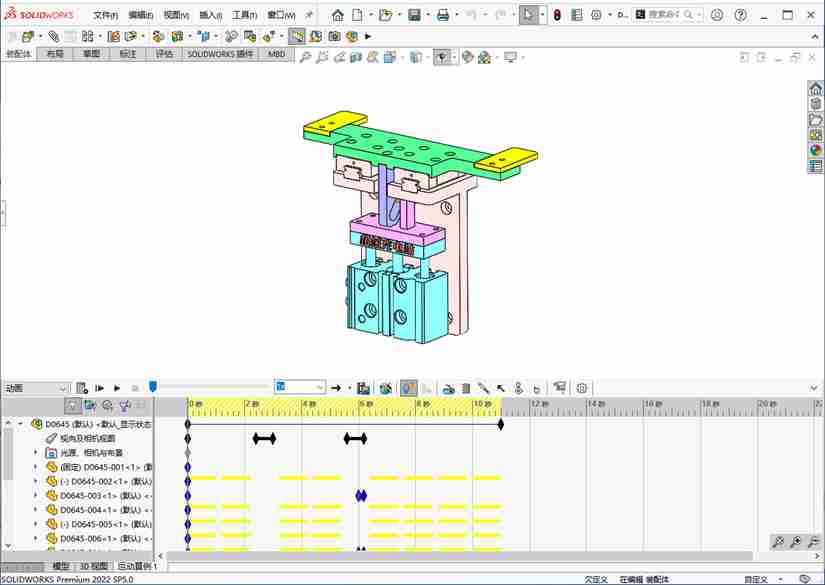The height and width of the screenshot is (585, 825).
Task: Click the Save icon in top toolbar
Action: click(x=414, y=15)
